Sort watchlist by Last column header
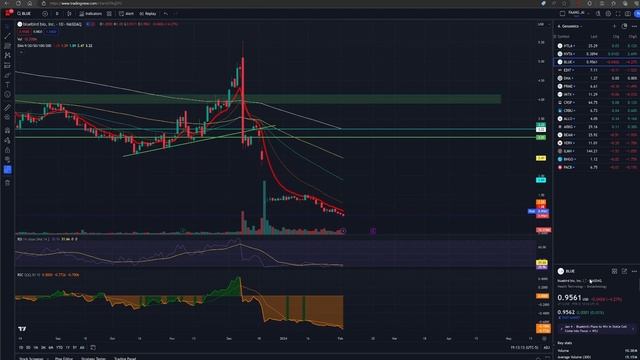The image size is (640, 360). click(x=594, y=37)
